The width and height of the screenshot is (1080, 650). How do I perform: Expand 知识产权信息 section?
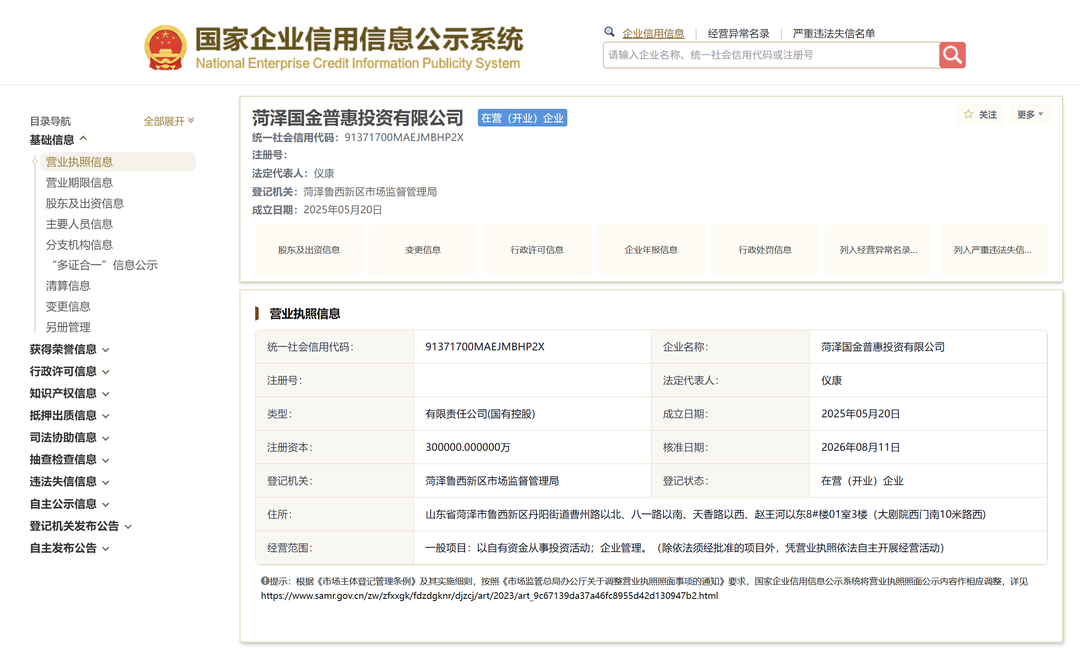point(69,394)
